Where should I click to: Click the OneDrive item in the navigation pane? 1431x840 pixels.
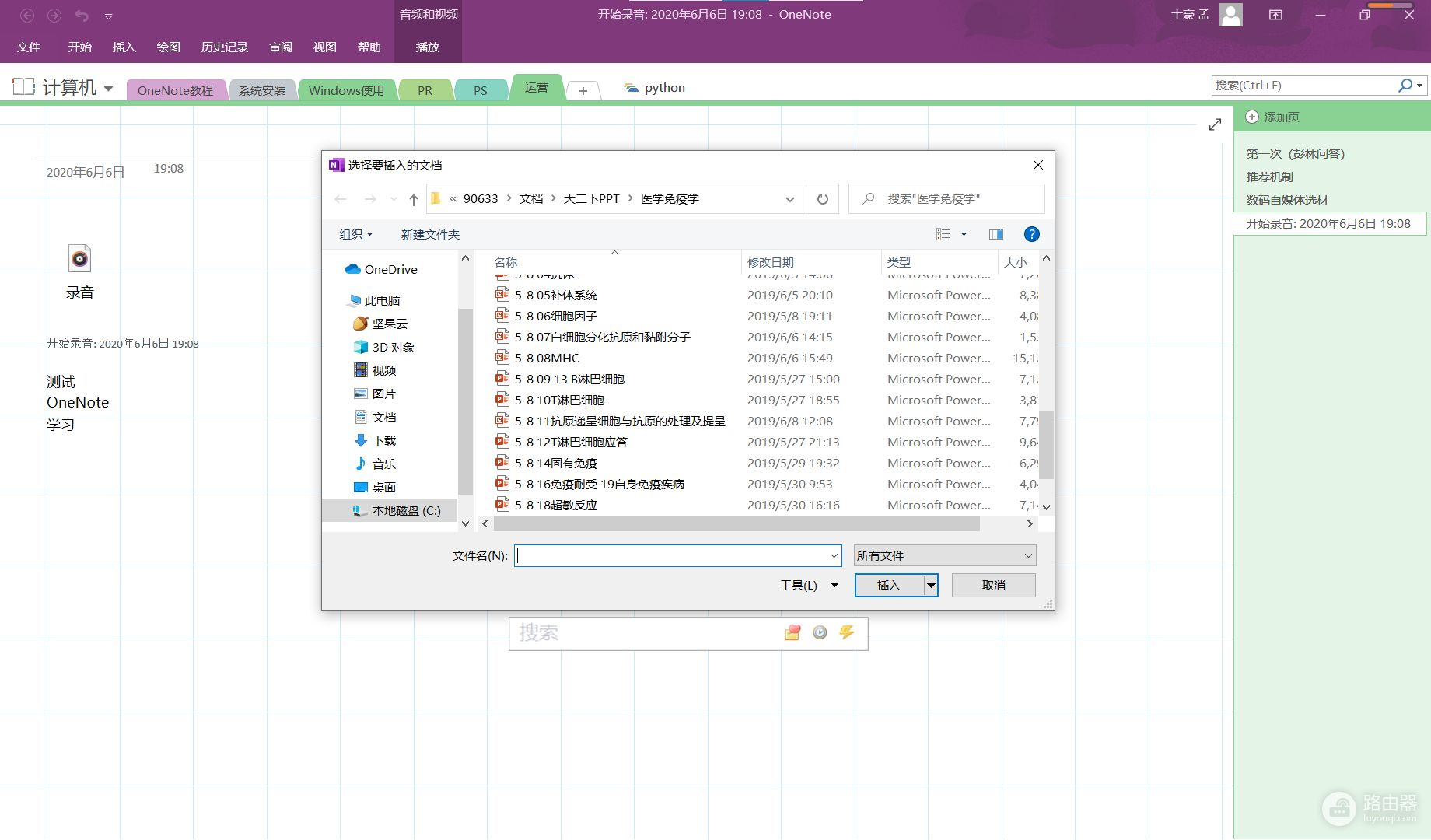point(390,269)
